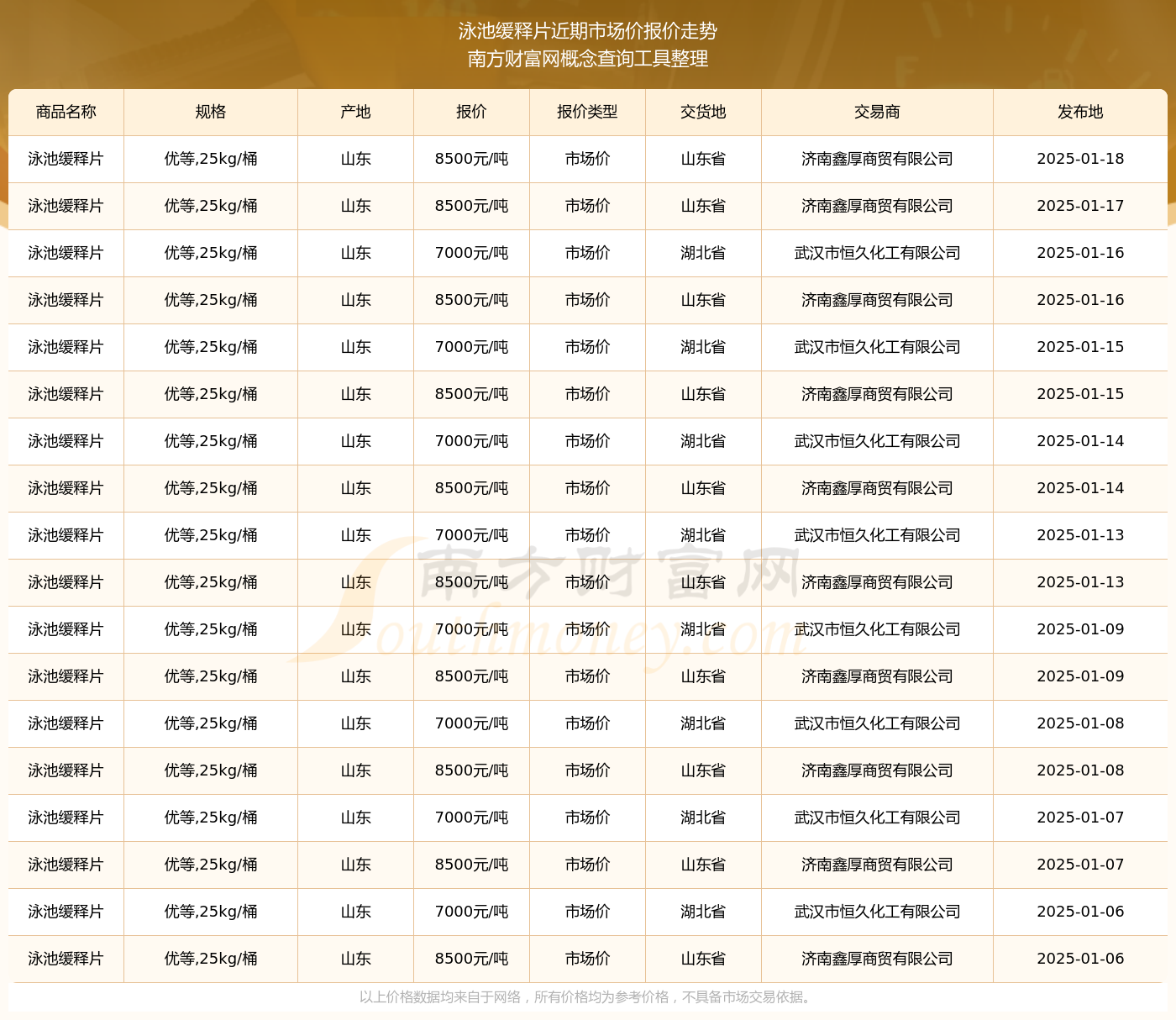Click 济南鑫厚商贸有限公司 in the 2025-01-08 row
Image resolution: width=1176 pixels, height=1020 pixels.
[x=877, y=770]
